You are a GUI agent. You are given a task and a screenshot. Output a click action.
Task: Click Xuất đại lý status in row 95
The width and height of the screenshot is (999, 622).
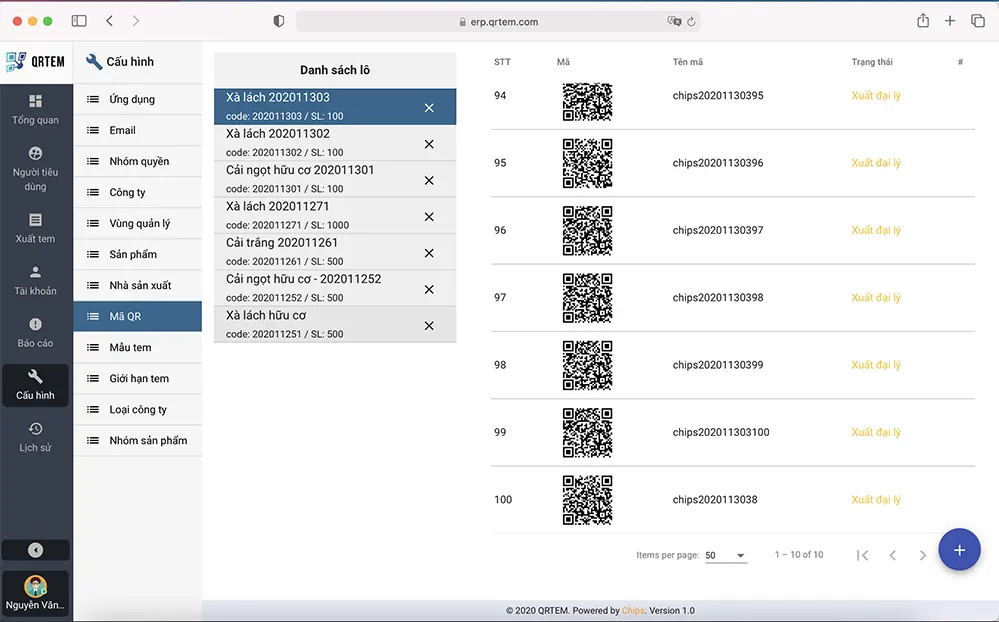(x=876, y=163)
